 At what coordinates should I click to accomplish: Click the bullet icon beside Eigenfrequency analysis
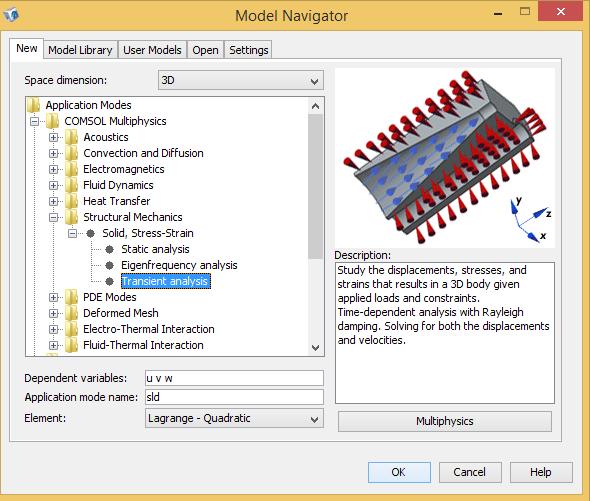pyautogui.click(x=109, y=265)
